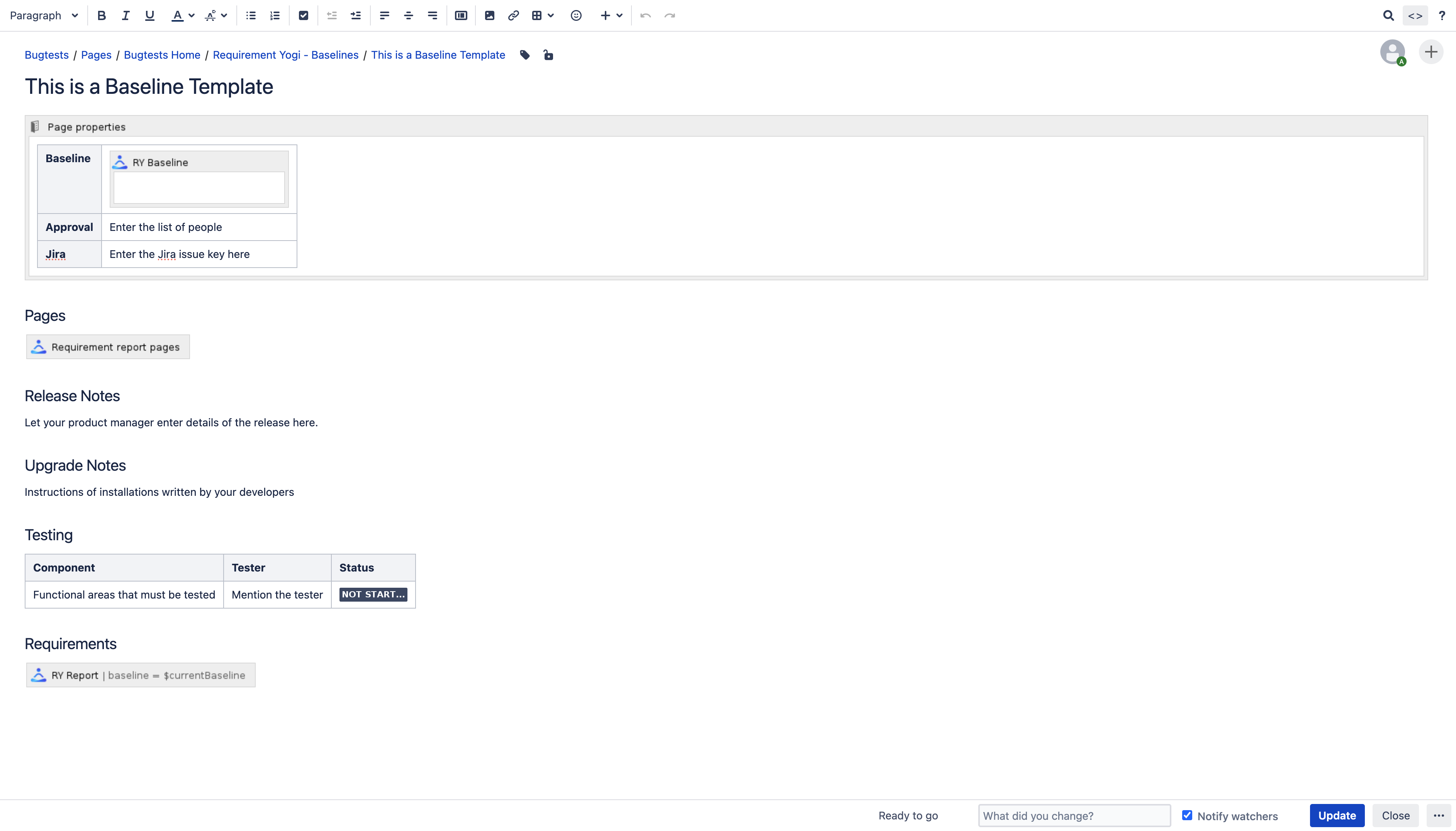This screenshot has width=1456, height=831.
Task: Open page restrictions via the unlock icon
Action: click(547, 55)
